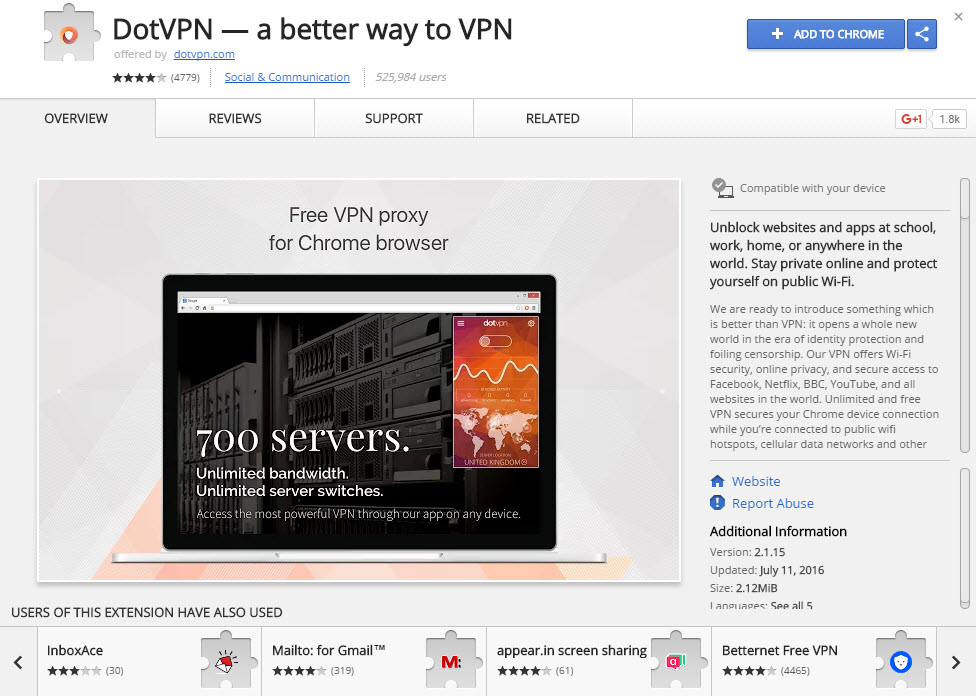
Task: Click the share icon next to Add to Chrome
Action: [922, 34]
